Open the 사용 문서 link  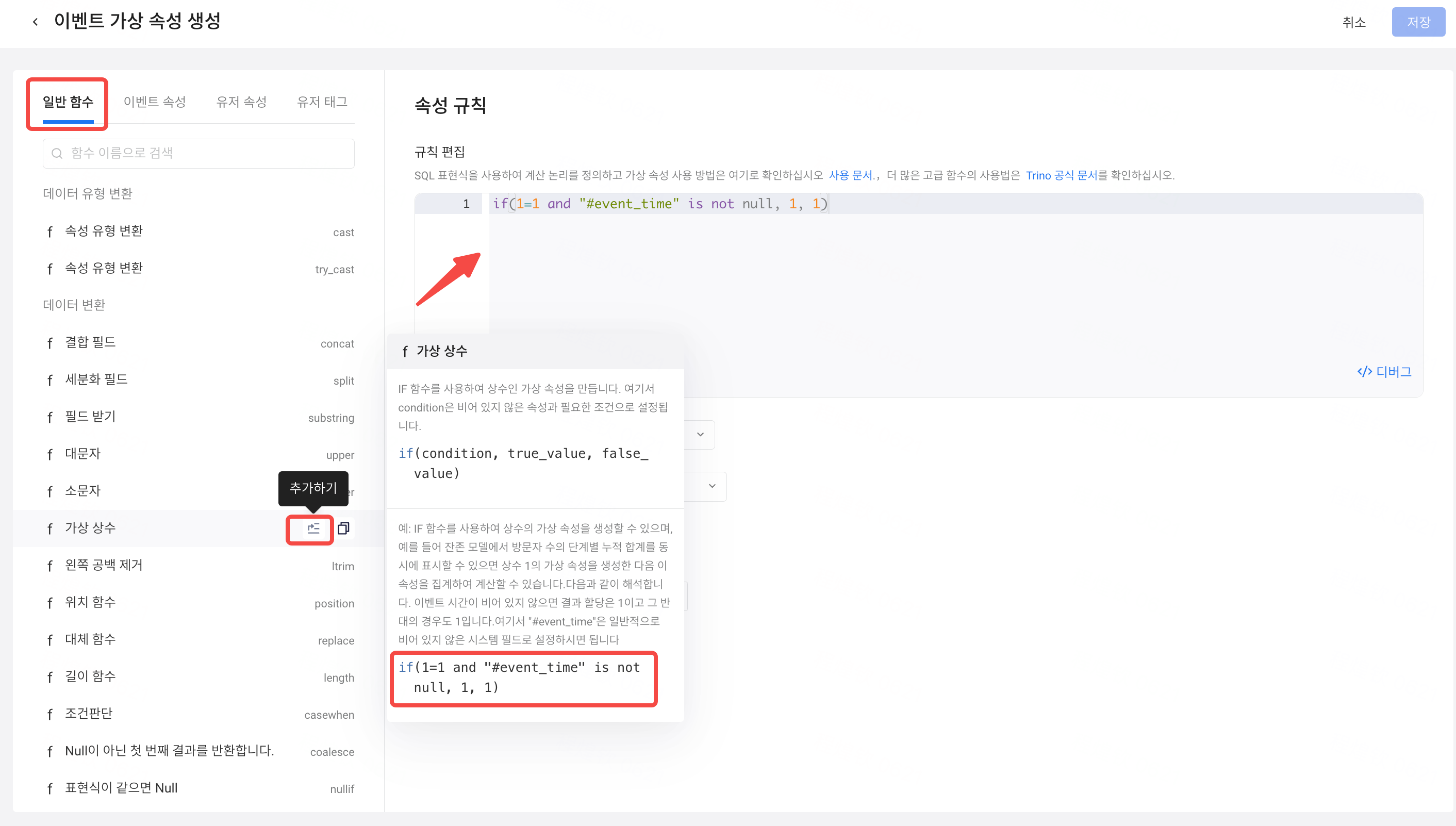coord(850,175)
